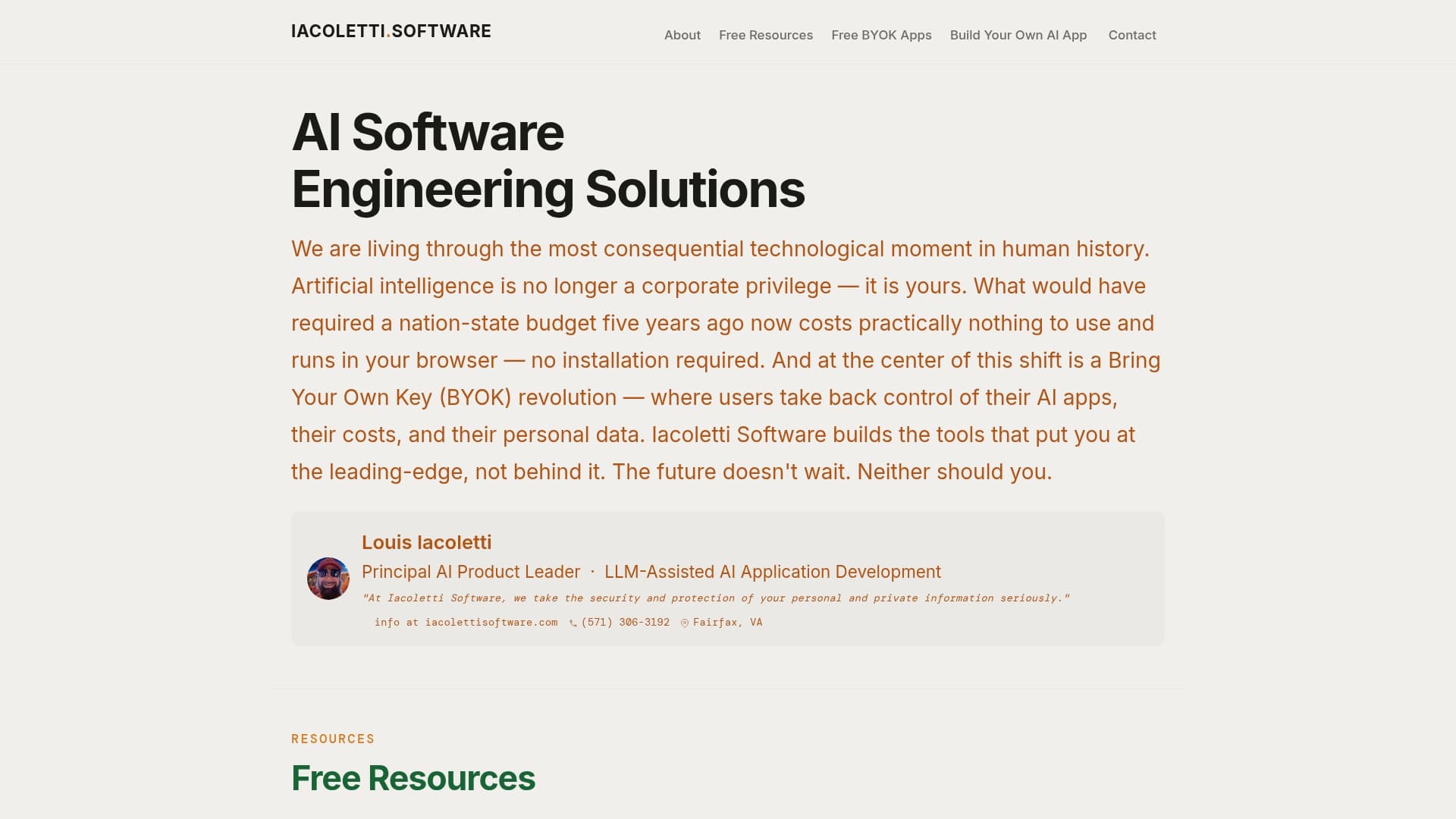Click the LLM-Assisted AI Application Development label
This screenshot has width=1456, height=819.
pos(773,572)
